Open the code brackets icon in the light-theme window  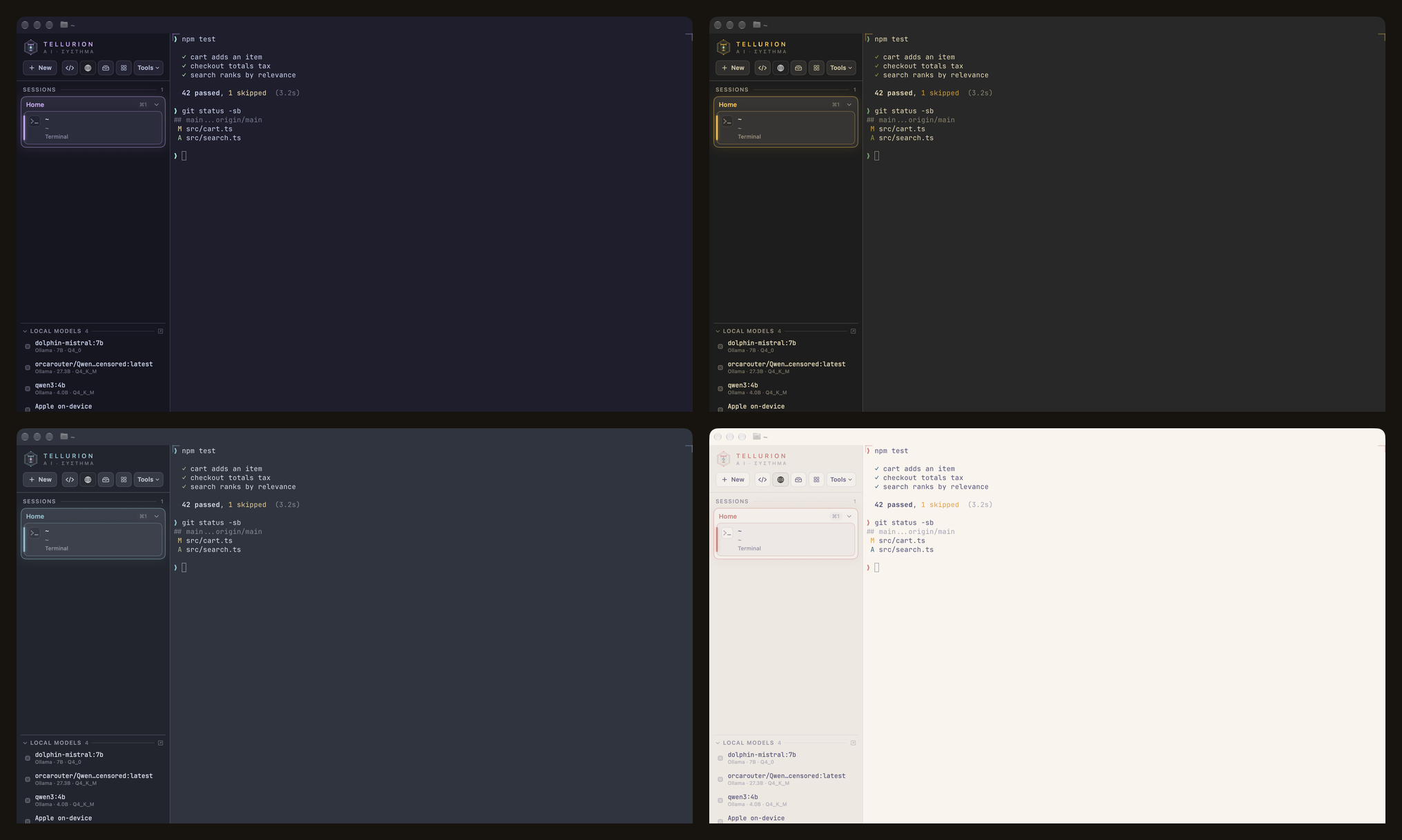[x=762, y=479]
